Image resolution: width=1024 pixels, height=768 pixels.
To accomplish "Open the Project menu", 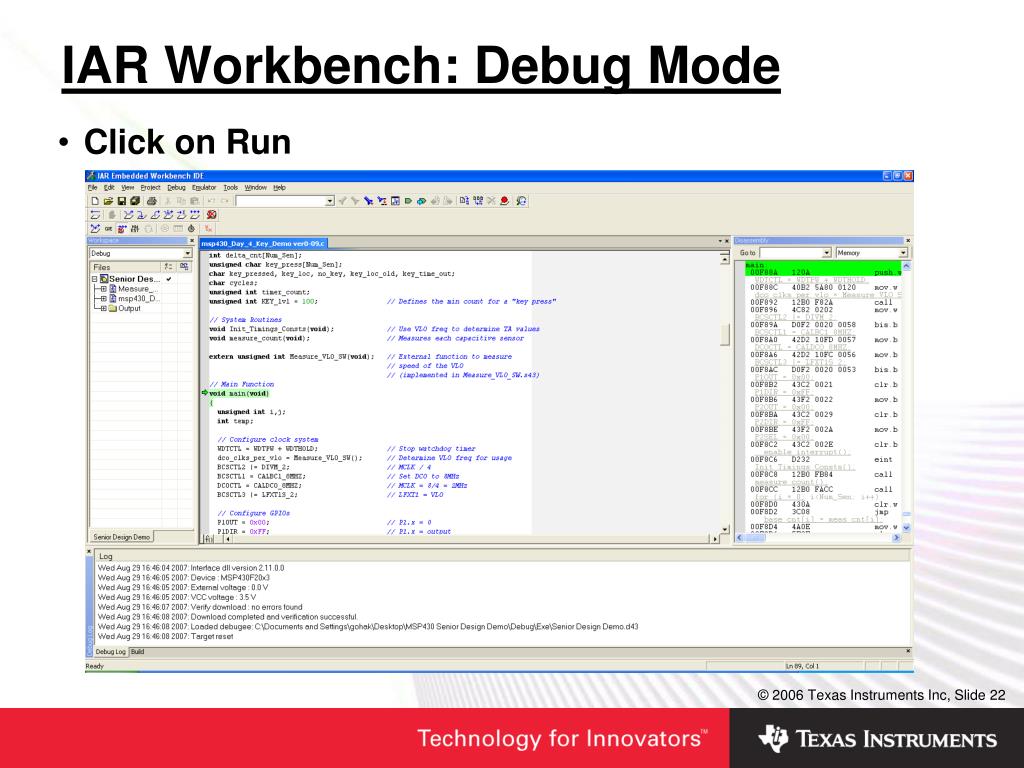I will pyautogui.click(x=150, y=187).
